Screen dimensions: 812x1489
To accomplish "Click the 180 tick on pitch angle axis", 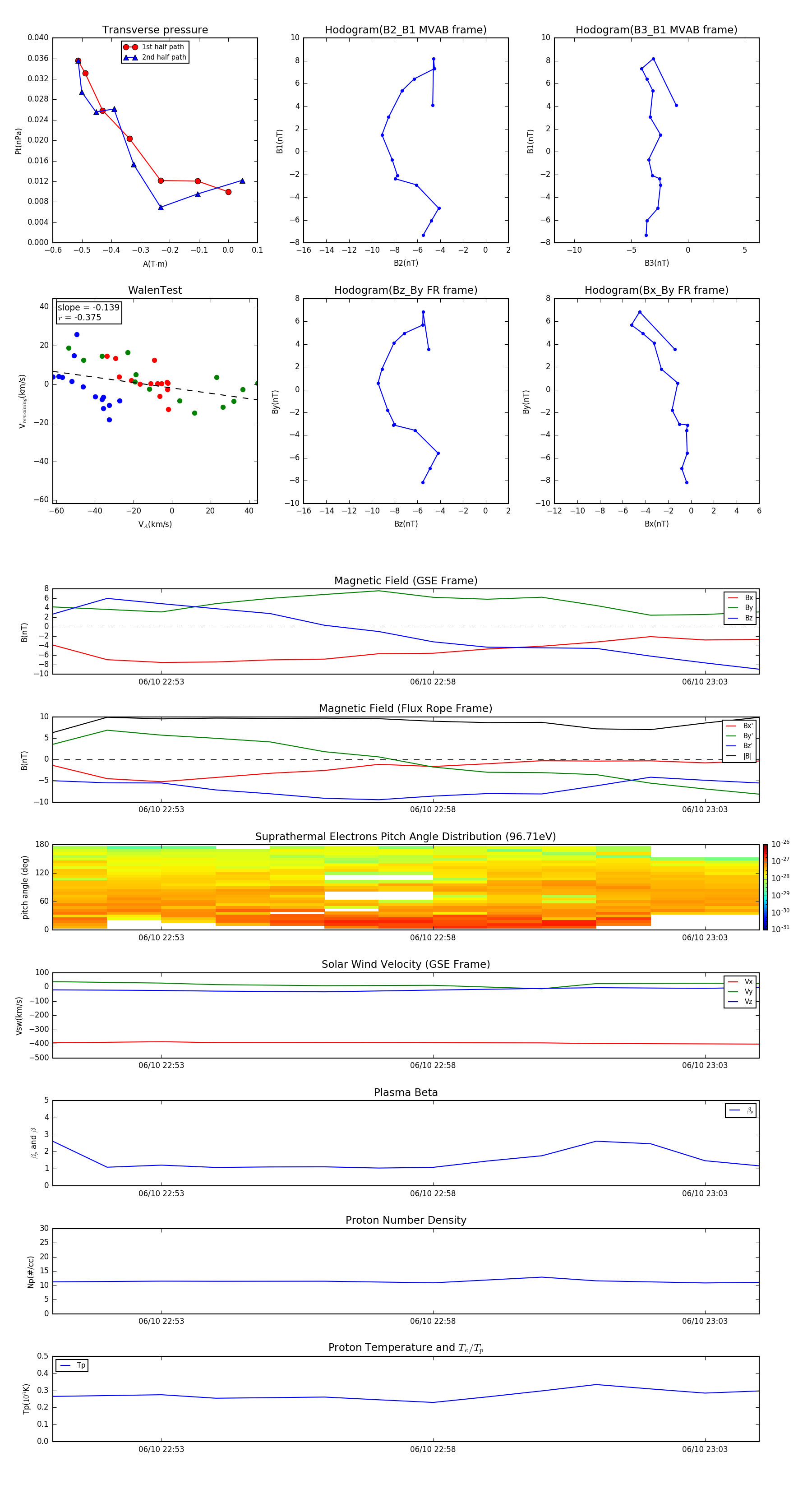I will (42, 845).
